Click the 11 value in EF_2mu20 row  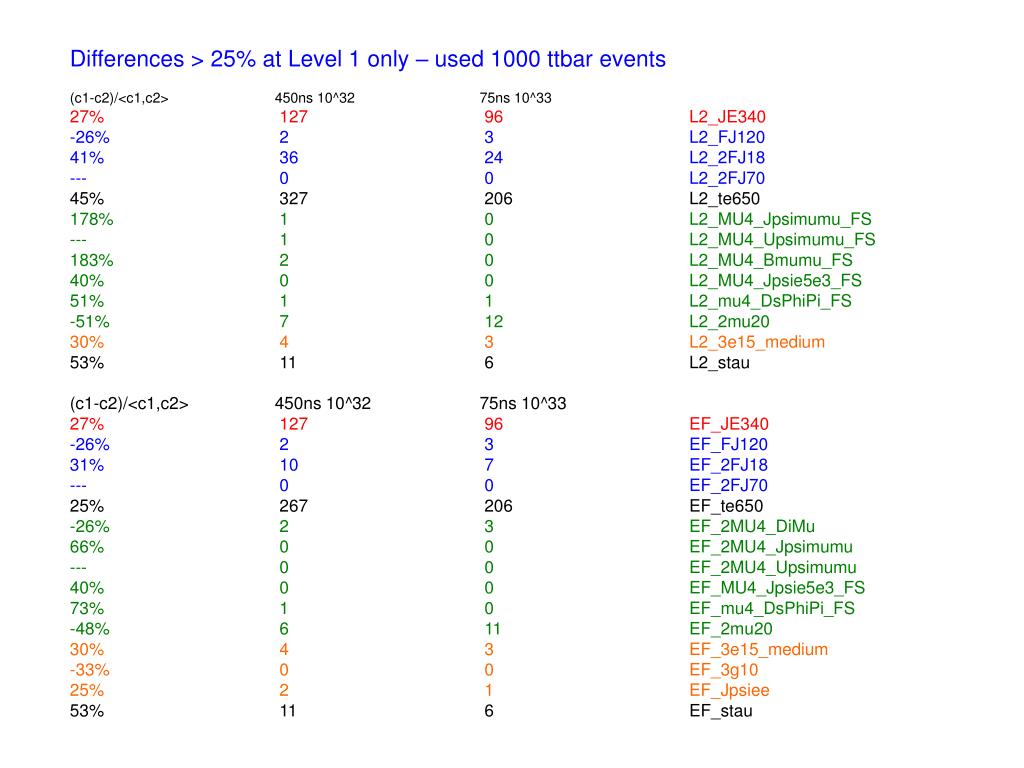492,629
